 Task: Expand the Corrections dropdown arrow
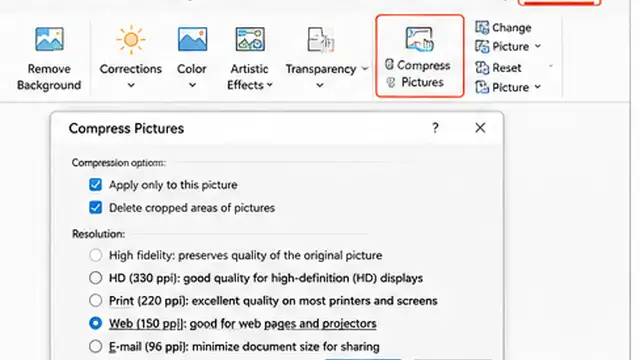tap(131, 85)
